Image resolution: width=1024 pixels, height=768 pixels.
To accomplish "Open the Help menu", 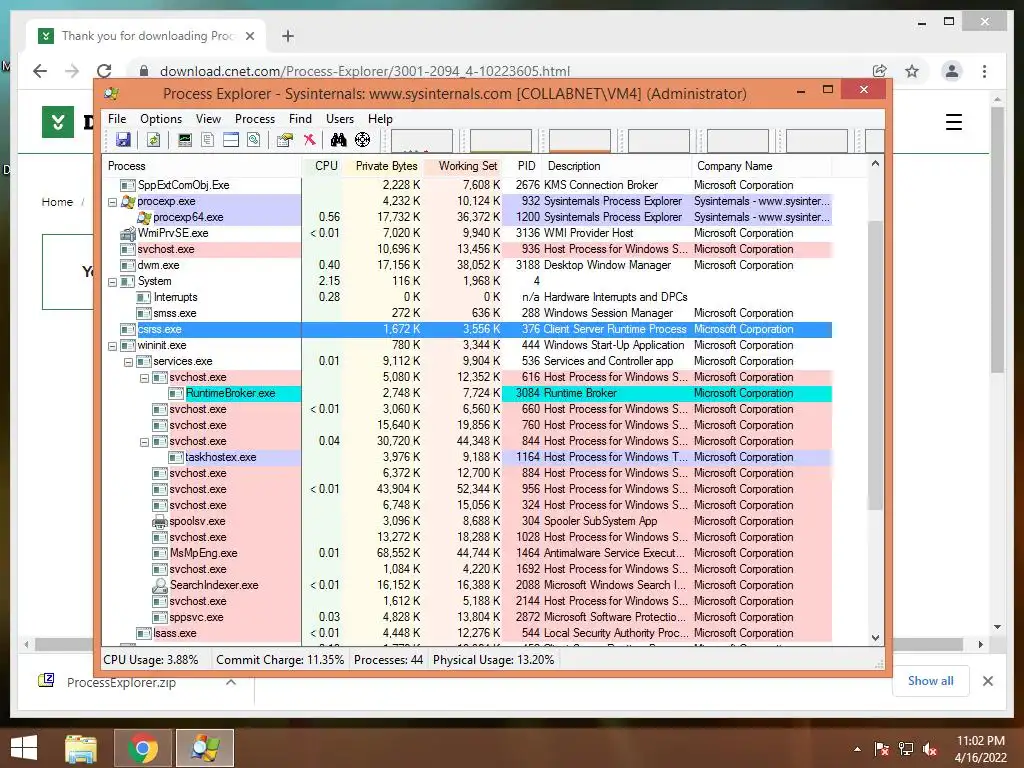I will 380,119.
